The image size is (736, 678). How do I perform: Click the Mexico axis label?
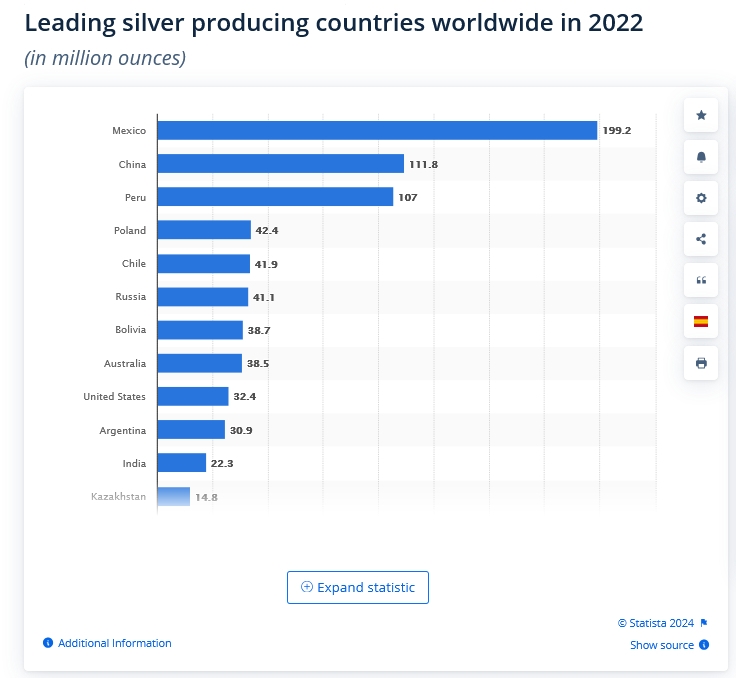129,131
